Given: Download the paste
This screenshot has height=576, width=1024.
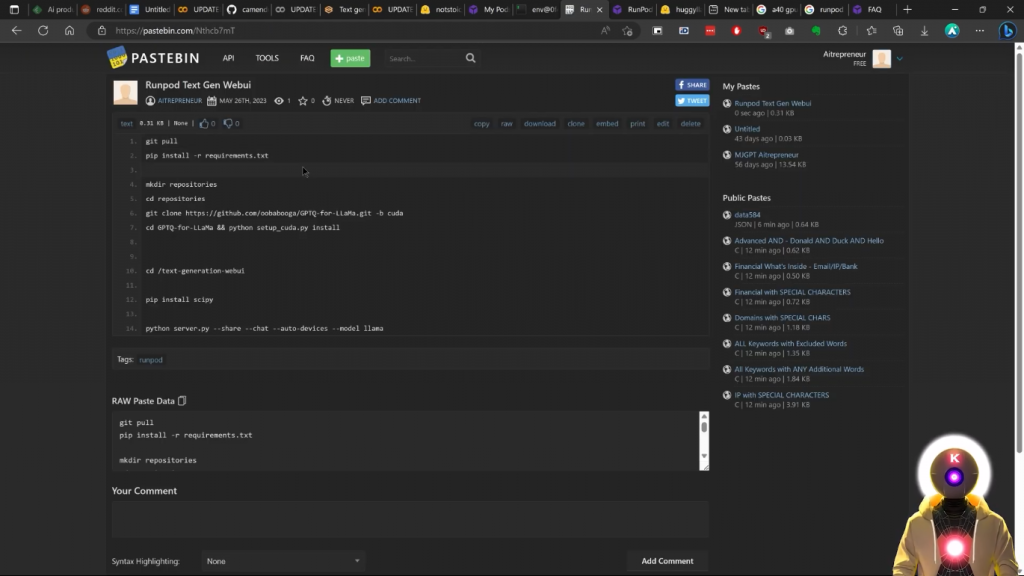Looking at the screenshot, I should click(539, 123).
